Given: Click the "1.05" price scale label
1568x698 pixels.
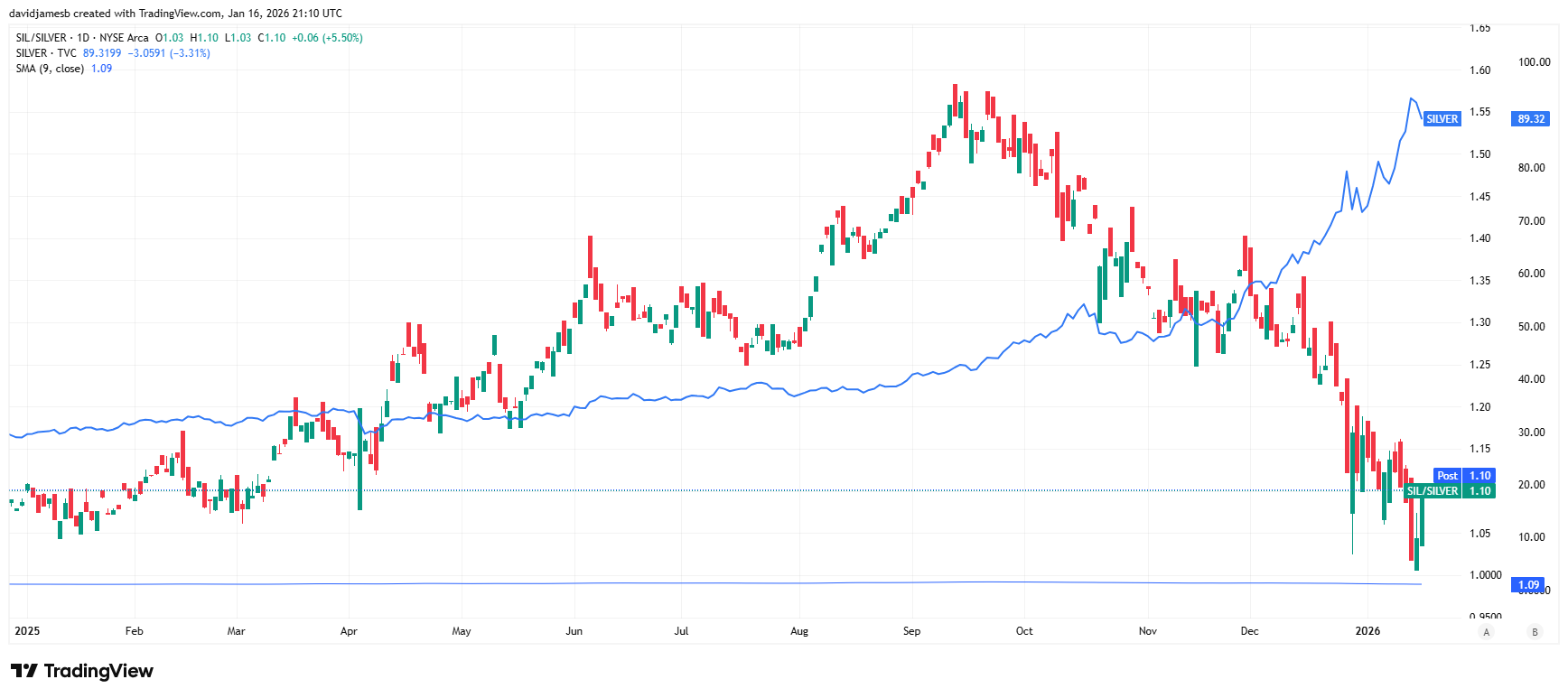Looking at the screenshot, I should pyautogui.click(x=1479, y=534).
